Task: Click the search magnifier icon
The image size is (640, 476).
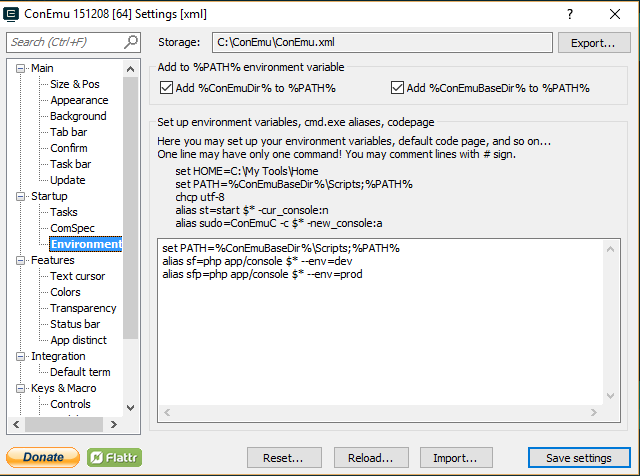Action: [131, 42]
